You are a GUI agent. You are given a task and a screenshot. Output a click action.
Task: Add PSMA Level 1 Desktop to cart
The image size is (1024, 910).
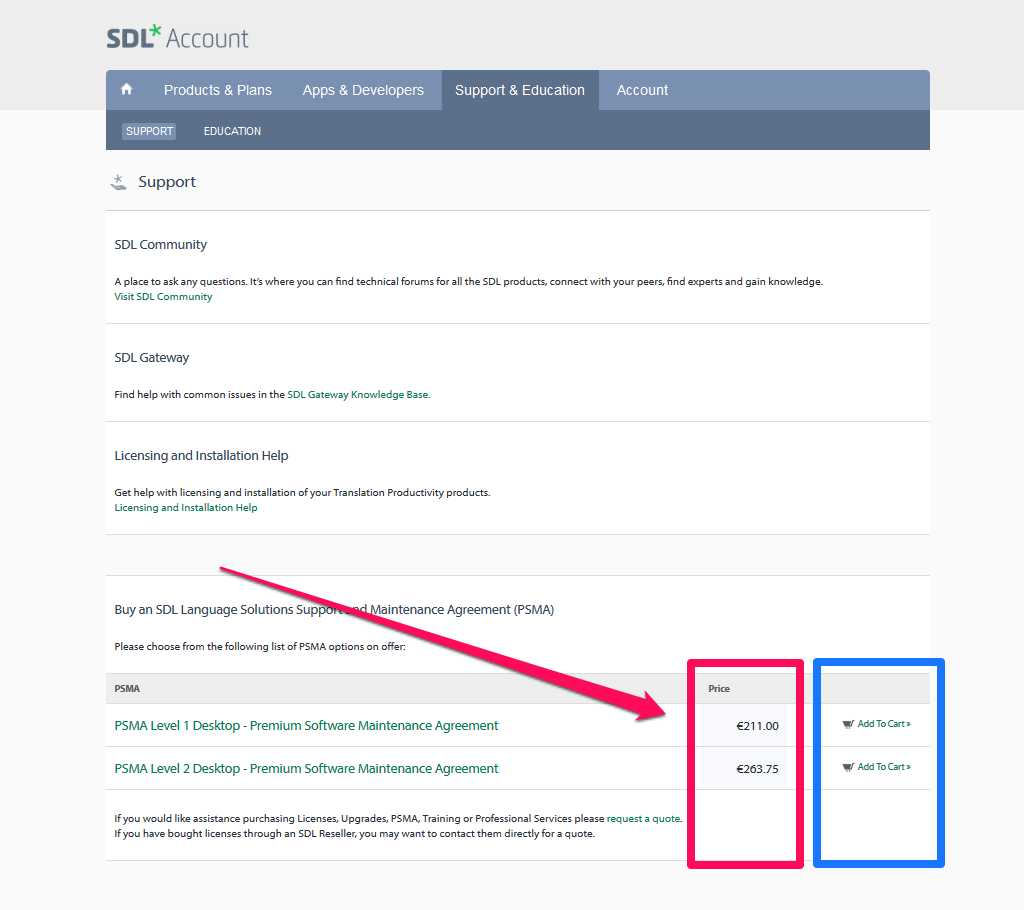pyautogui.click(x=884, y=724)
